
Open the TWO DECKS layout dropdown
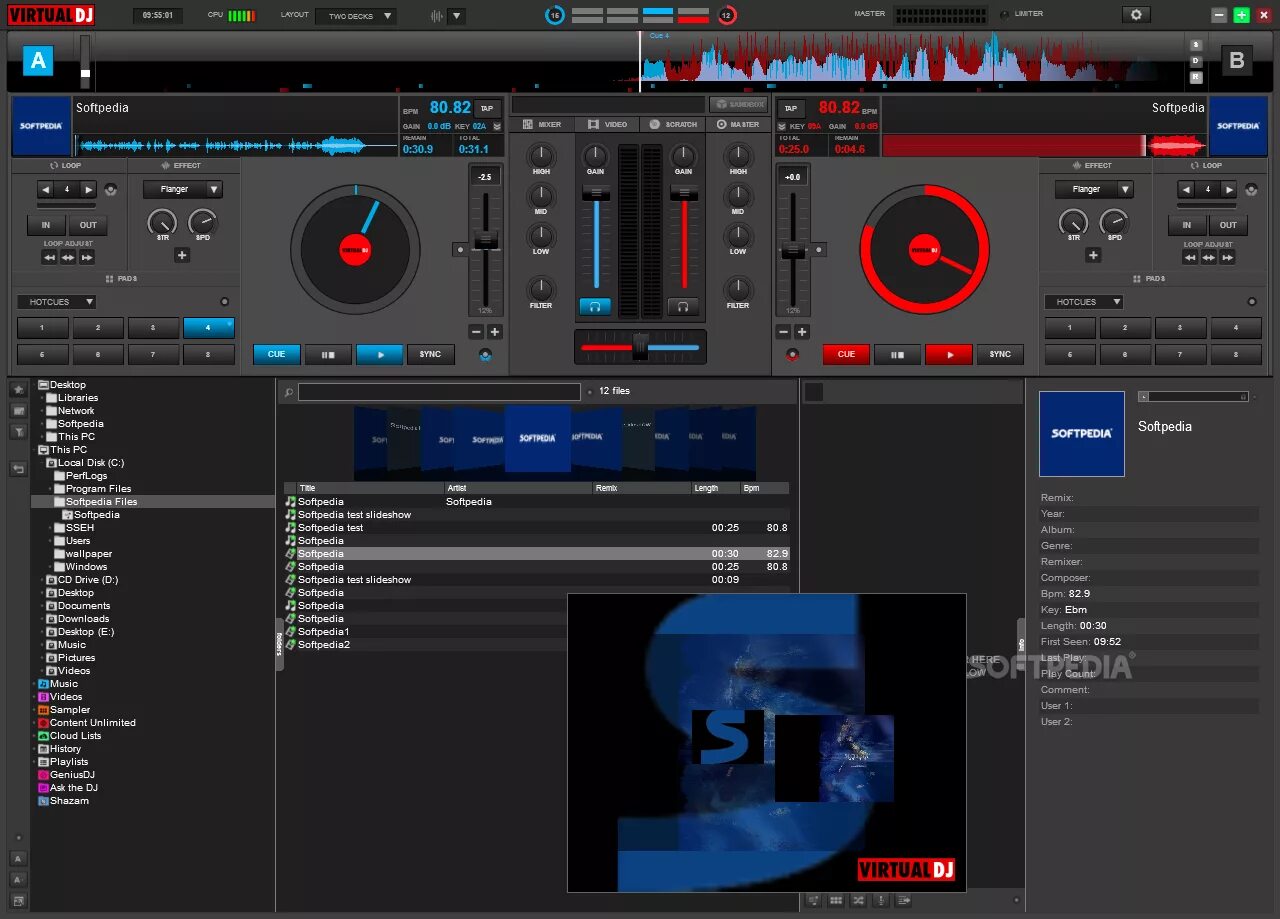click(x=355, y=15)
